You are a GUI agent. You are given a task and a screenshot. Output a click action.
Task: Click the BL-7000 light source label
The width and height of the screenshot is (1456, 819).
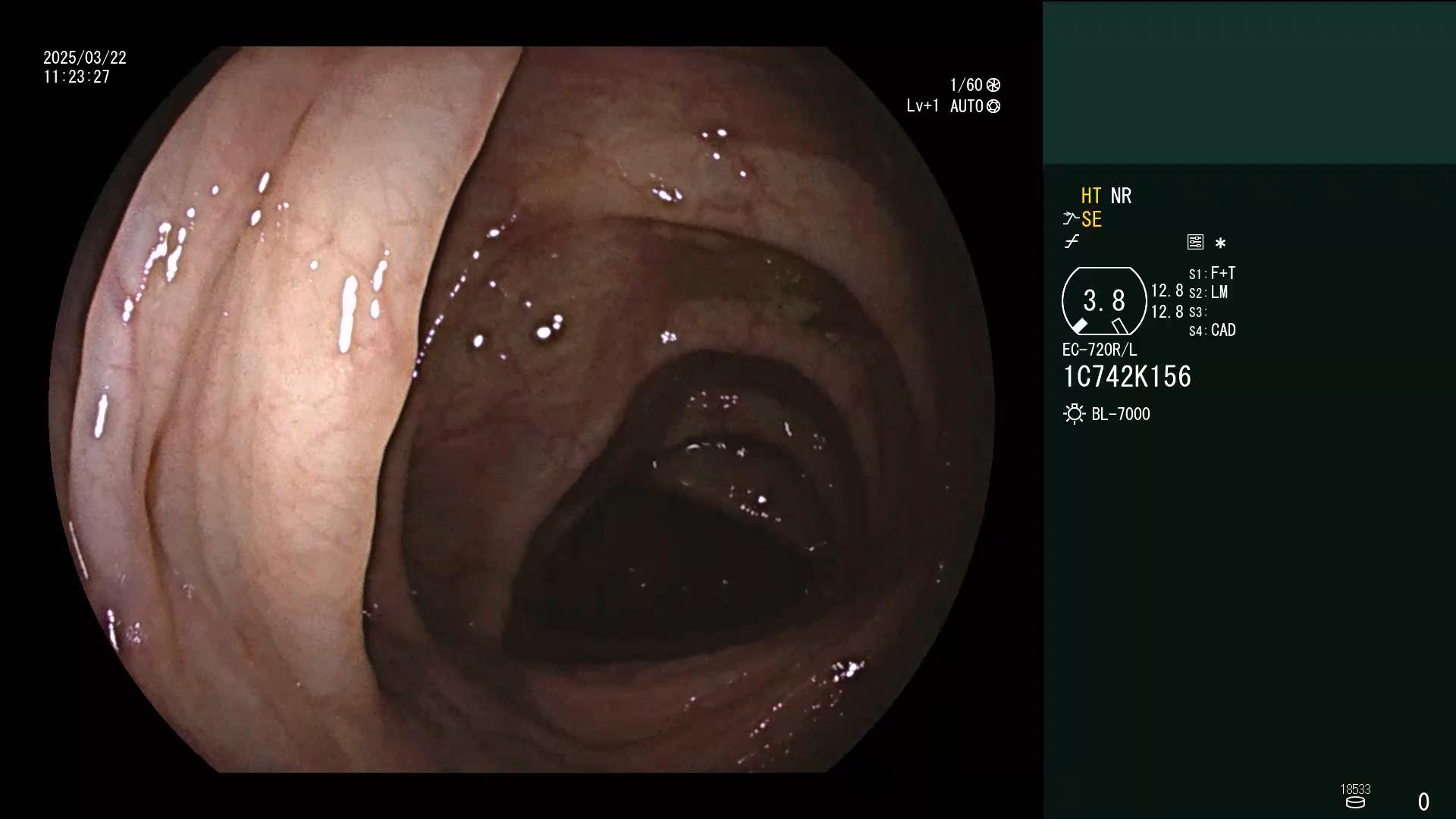(1121, 414)
